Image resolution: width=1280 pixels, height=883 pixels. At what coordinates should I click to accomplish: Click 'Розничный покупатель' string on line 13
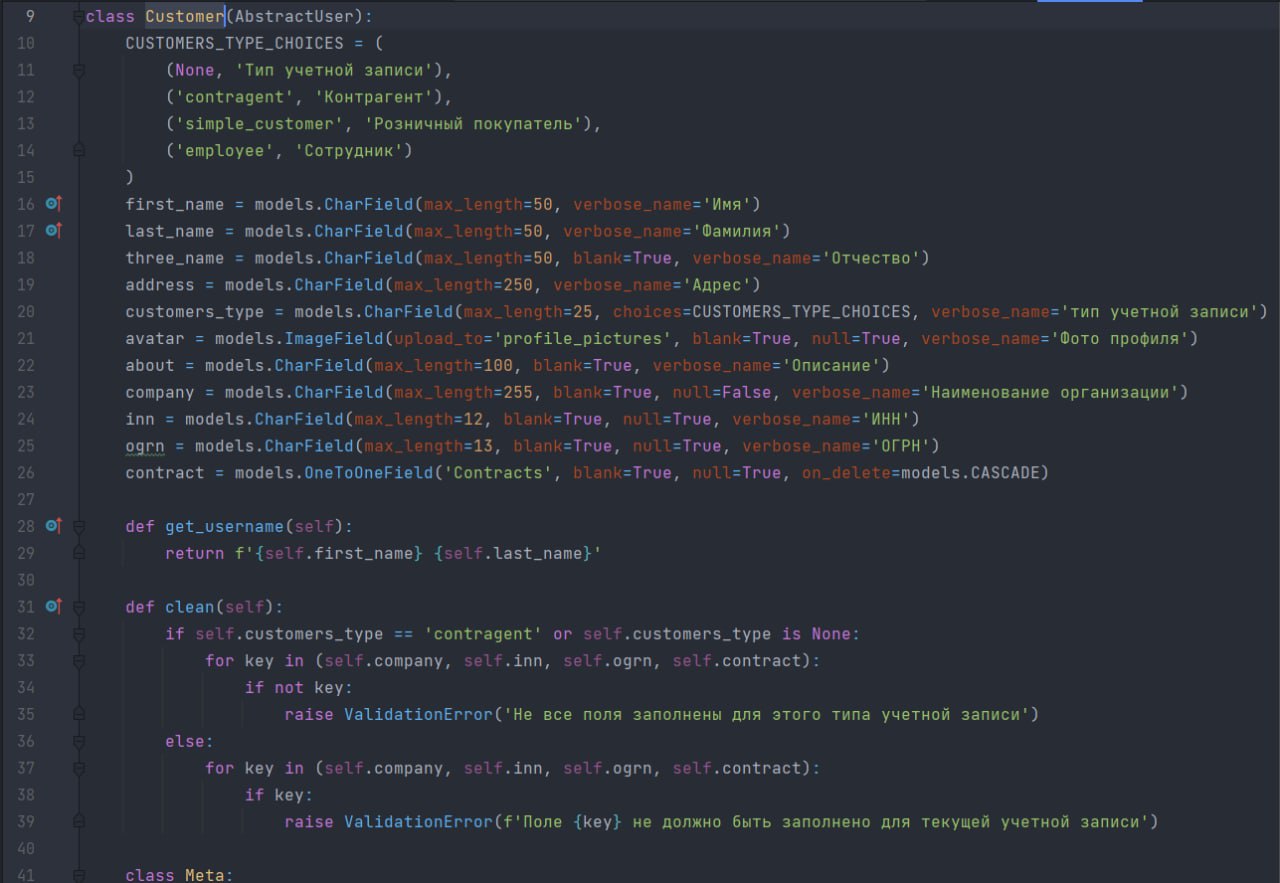474,124
